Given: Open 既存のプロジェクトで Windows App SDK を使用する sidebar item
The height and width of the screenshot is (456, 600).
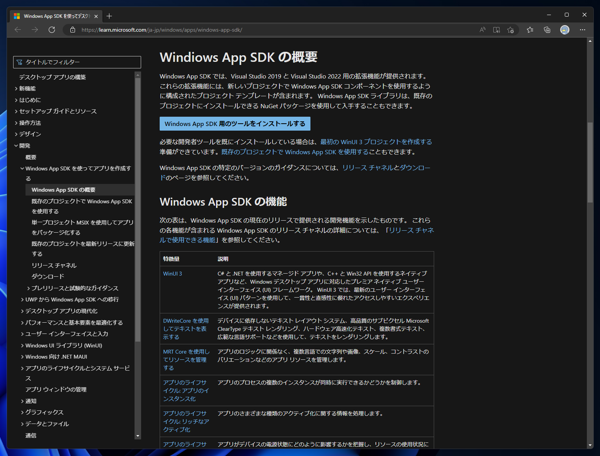Looking at the screenshot, I should click(82, 206).
